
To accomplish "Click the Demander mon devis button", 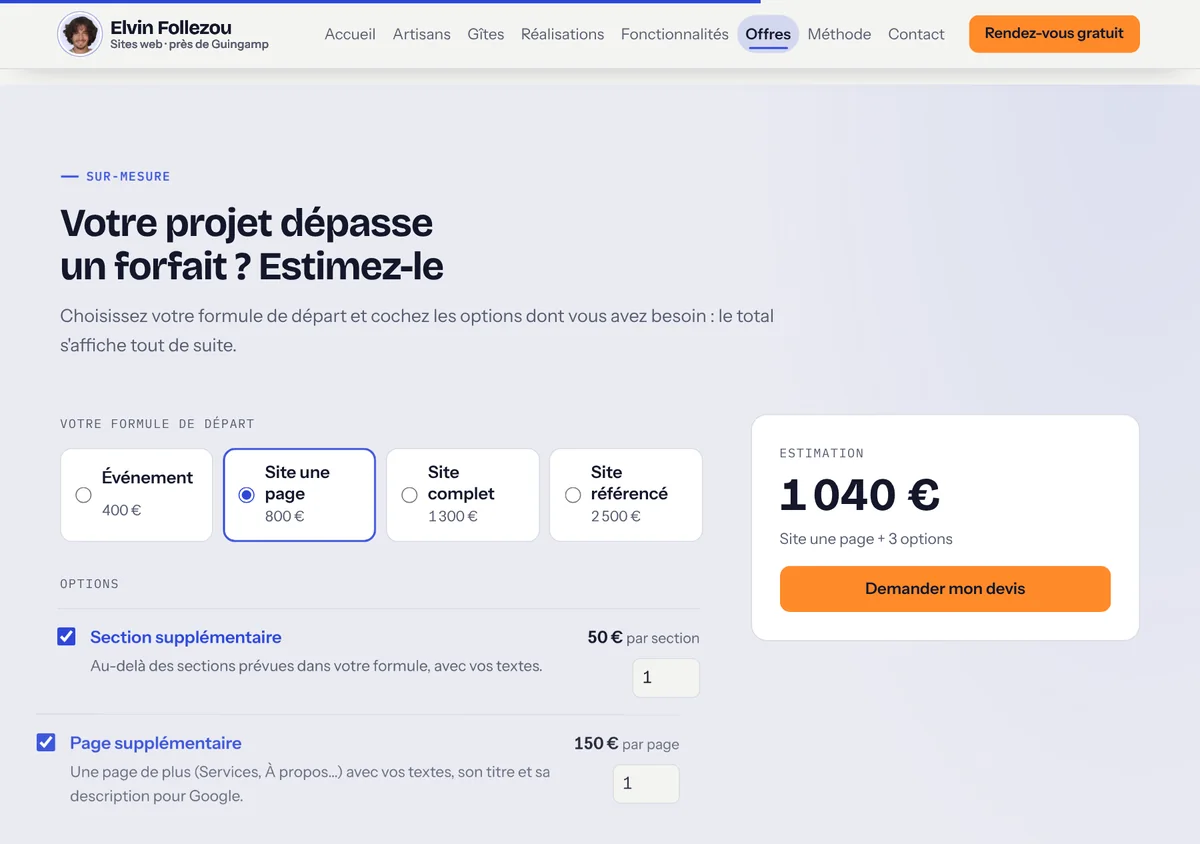I will point(945,589).
